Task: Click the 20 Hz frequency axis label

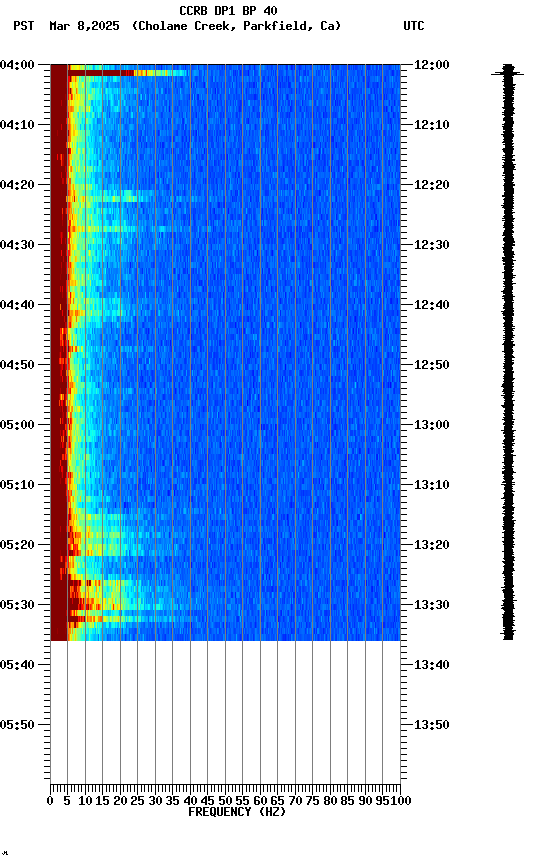Action: pyautogui.click(x=120, y=801)
